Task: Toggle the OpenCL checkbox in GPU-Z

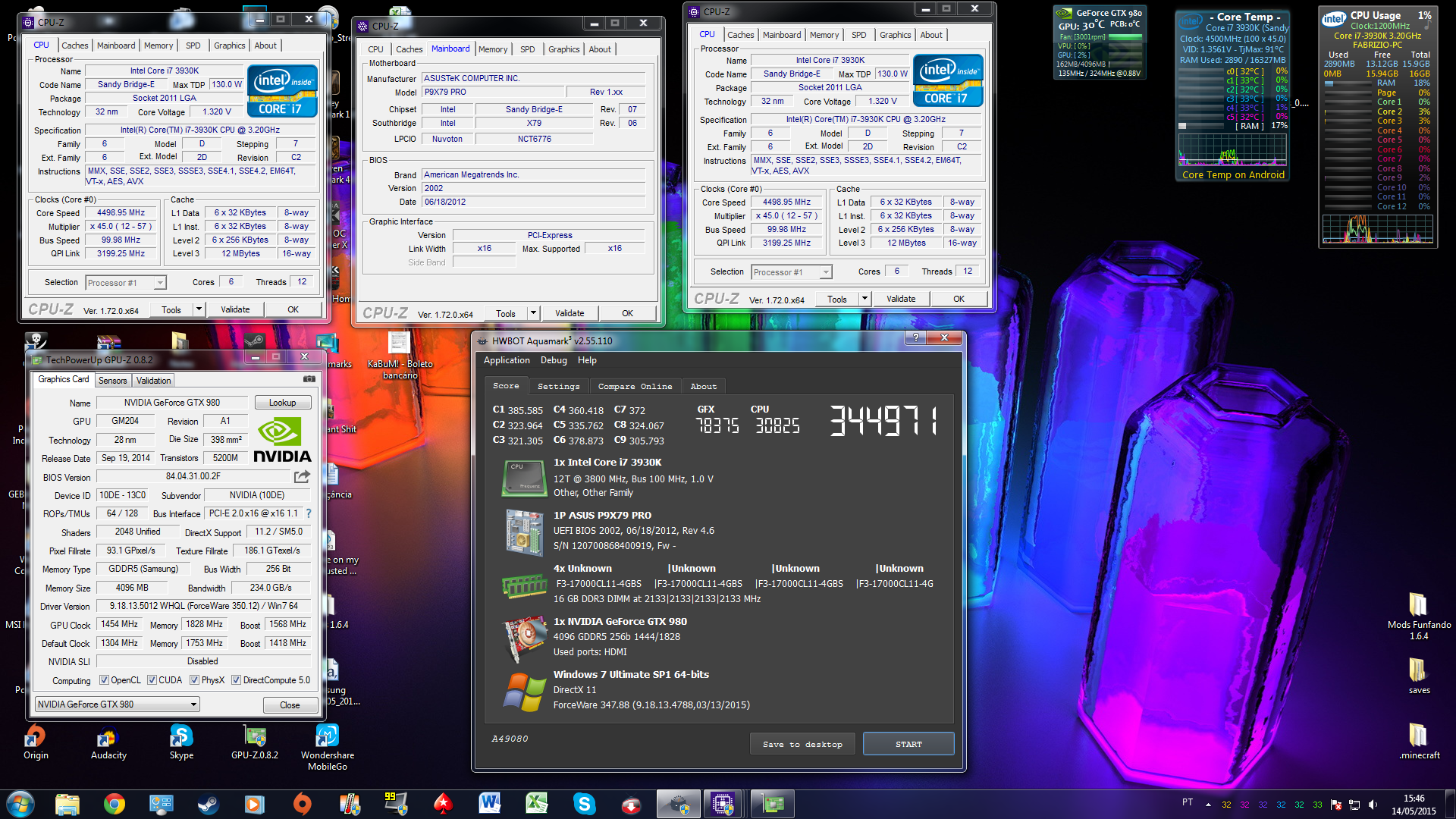Action: pyautogui.click(x=104, y=680)
